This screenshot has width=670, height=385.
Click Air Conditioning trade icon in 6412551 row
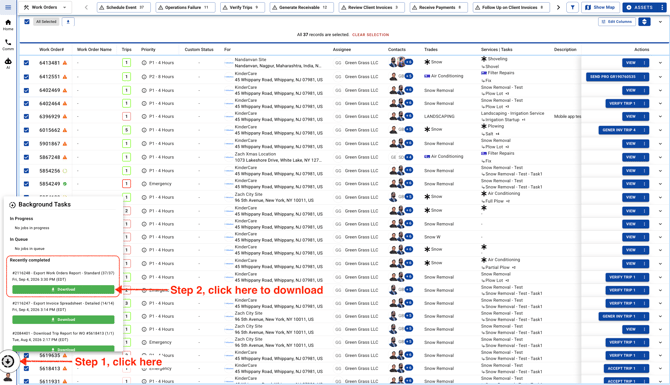pos(427,76)
